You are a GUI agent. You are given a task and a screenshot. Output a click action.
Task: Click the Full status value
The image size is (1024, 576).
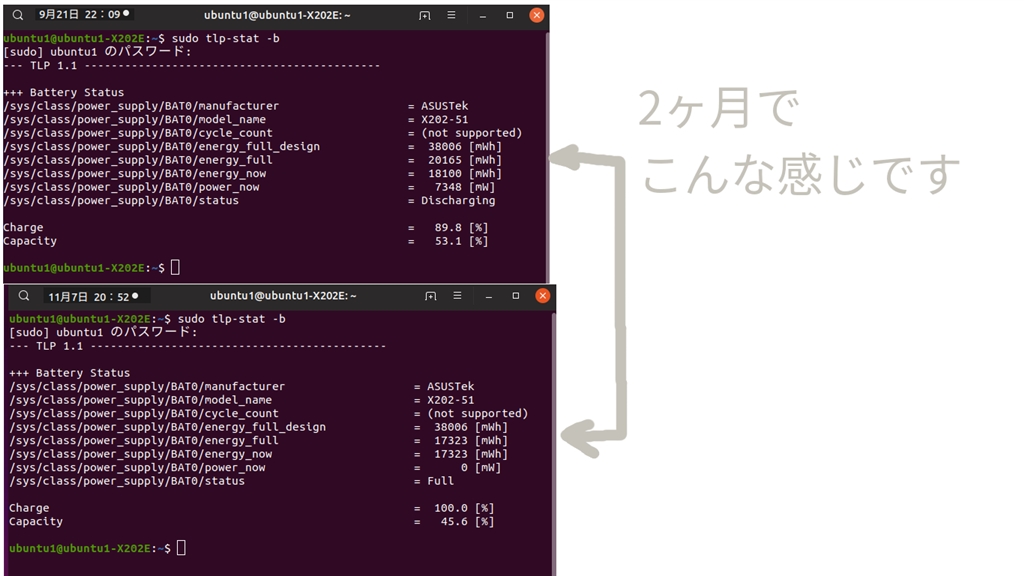[x=440, y=481]
